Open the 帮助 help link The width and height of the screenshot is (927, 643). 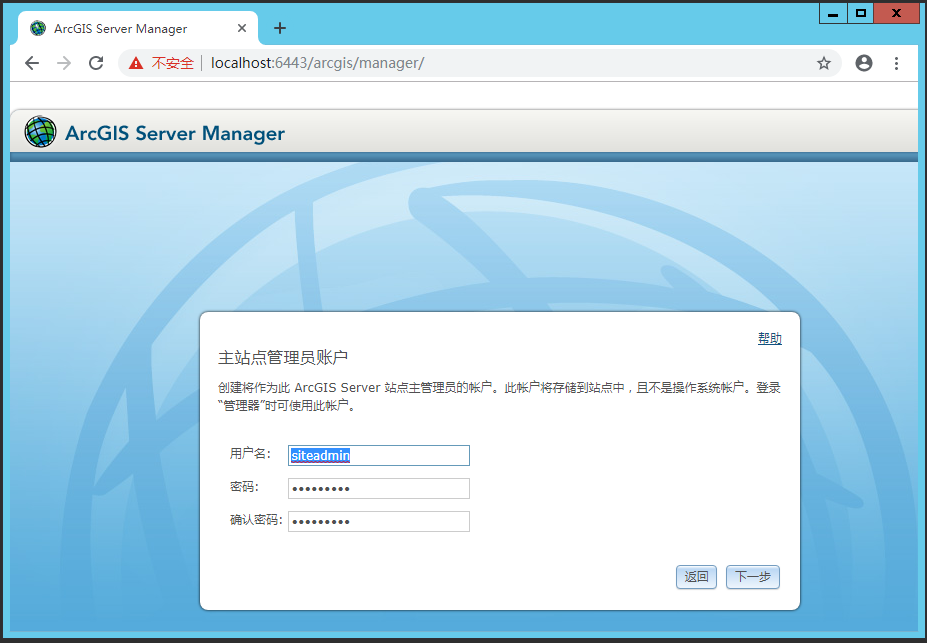(770, 339)
